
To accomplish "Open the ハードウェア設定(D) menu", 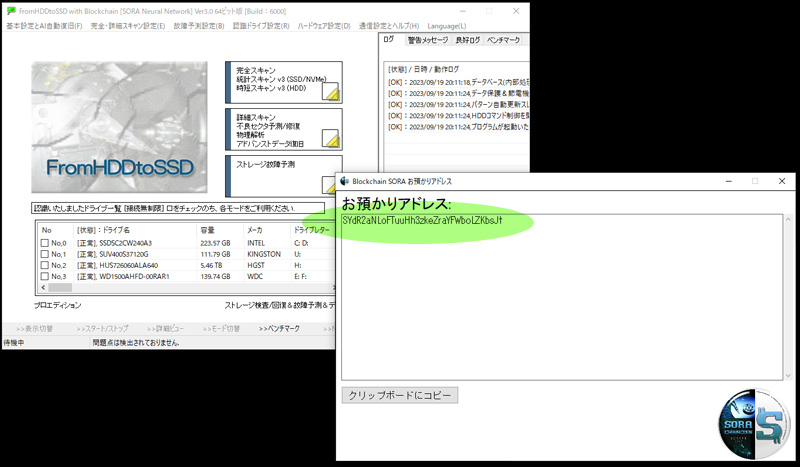I will coord(324,26).
